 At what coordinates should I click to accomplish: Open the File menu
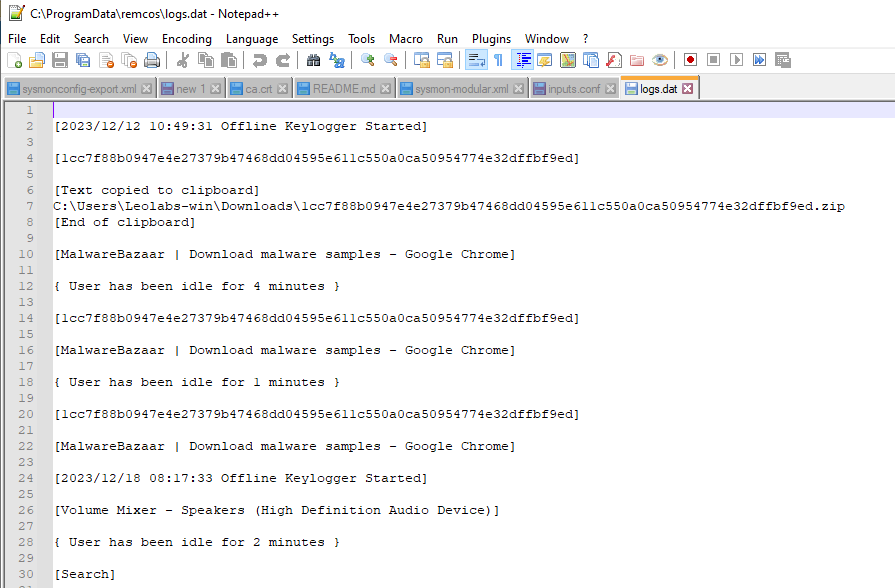17,39
